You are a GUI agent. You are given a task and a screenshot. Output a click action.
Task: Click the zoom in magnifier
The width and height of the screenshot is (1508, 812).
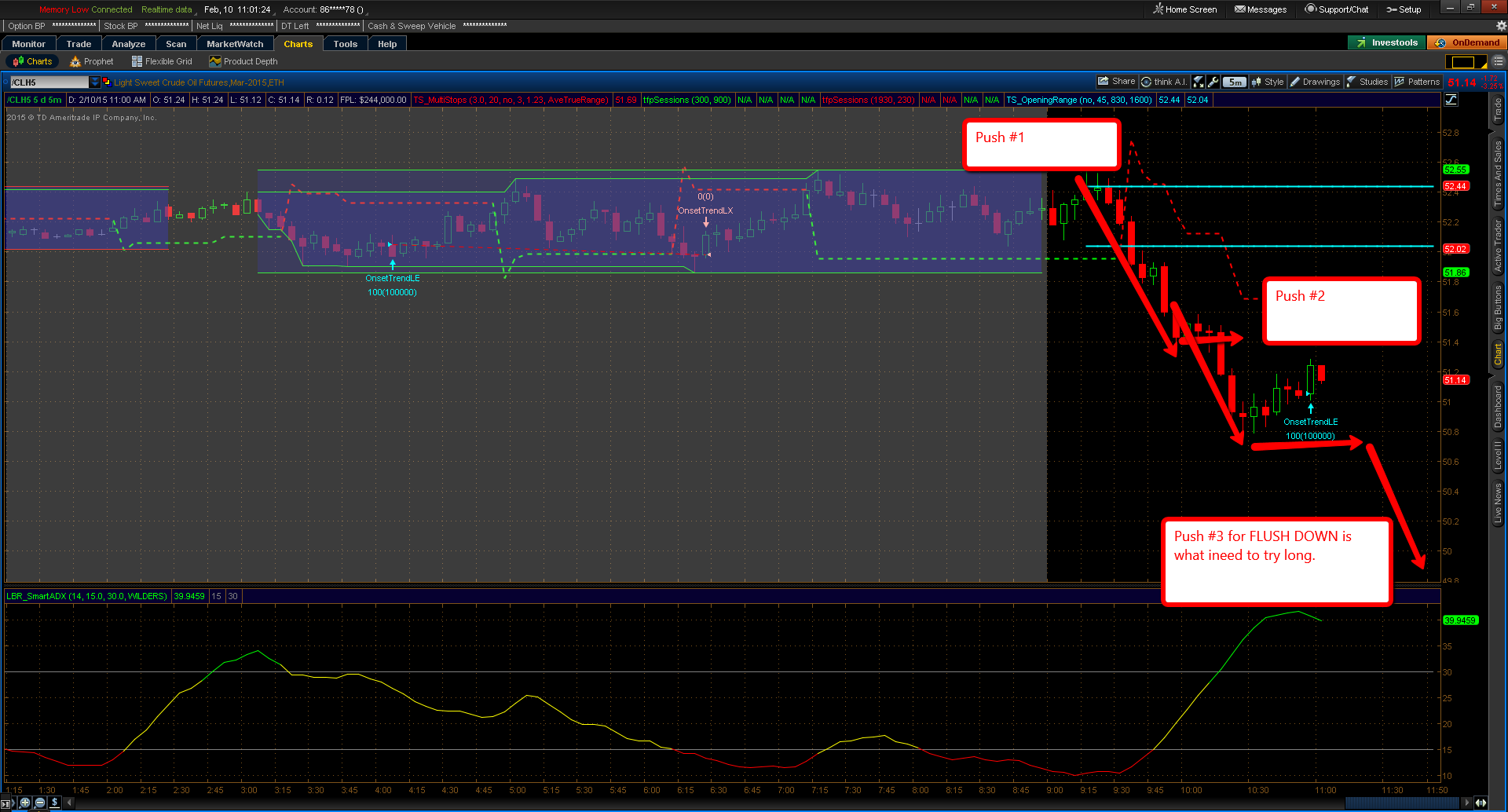tap(25, 803)
